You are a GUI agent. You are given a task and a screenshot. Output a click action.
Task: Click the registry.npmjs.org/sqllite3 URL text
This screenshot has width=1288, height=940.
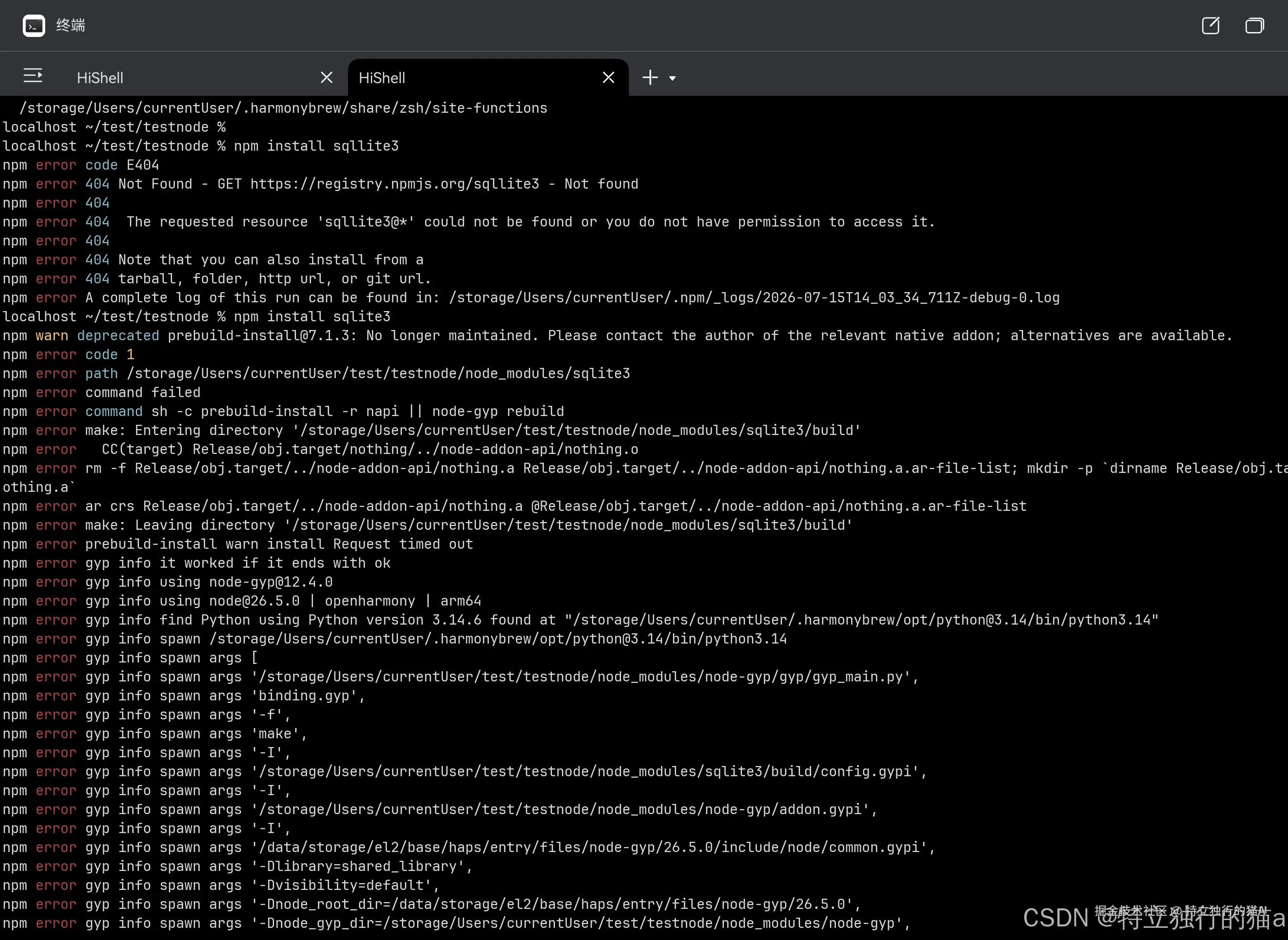(395, 184)
